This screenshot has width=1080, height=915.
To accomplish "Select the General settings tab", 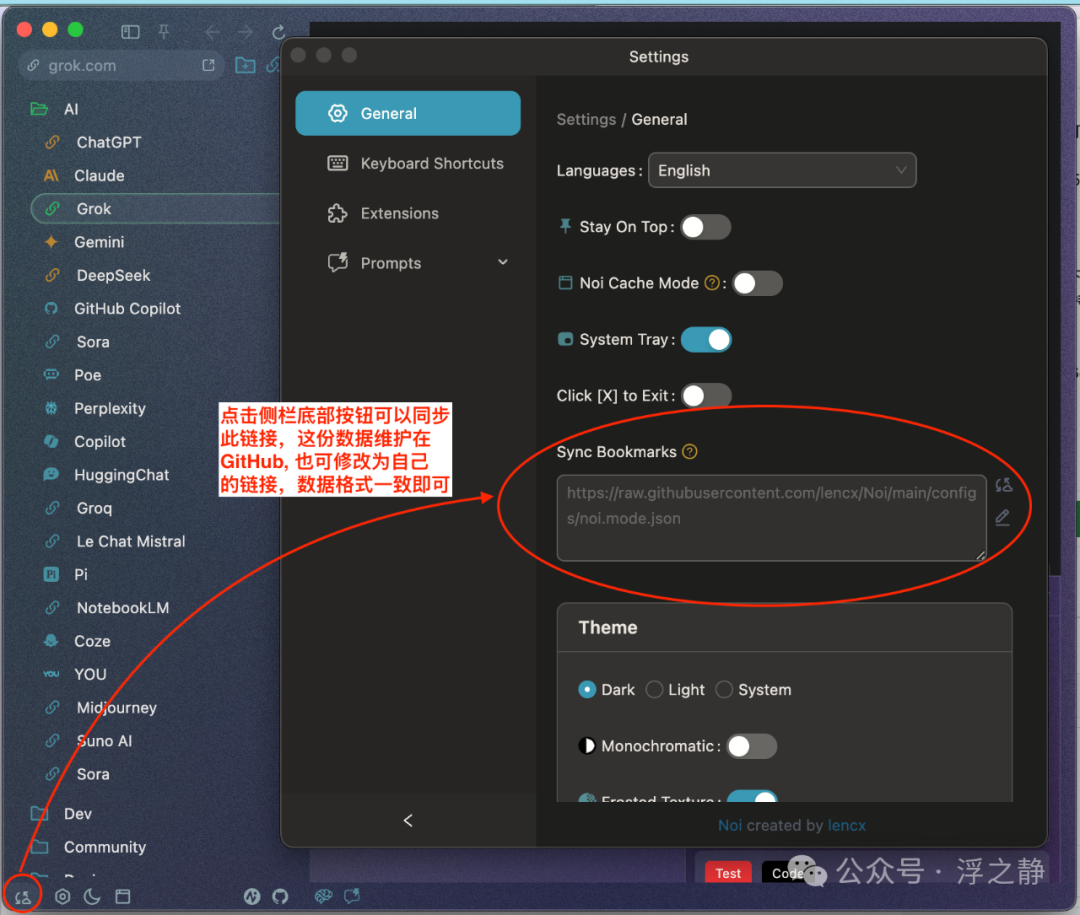I will [x=408, y=113].
